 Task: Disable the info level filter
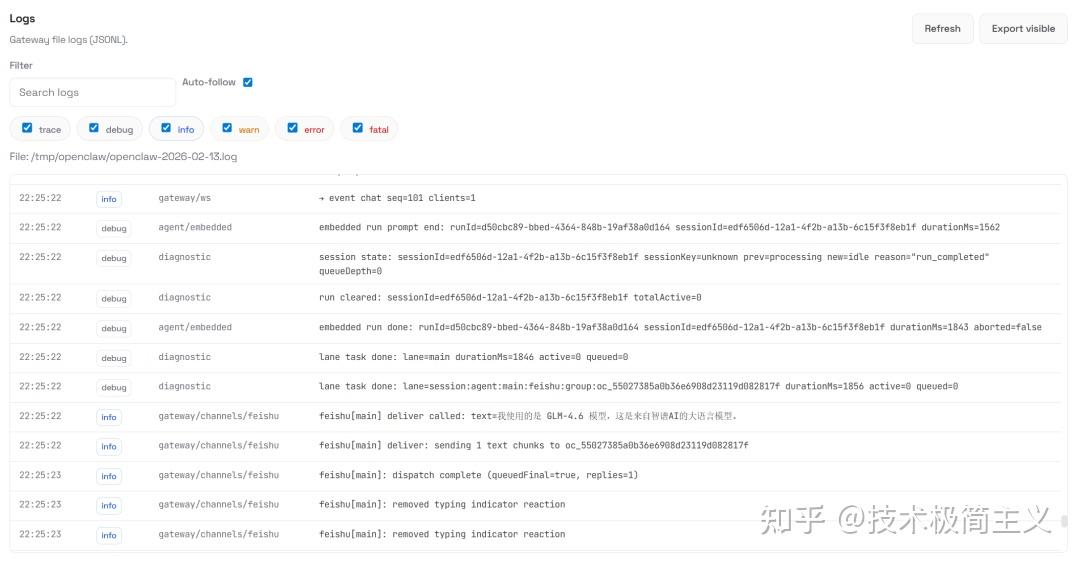pyautogui.click(x=166, y=128)
